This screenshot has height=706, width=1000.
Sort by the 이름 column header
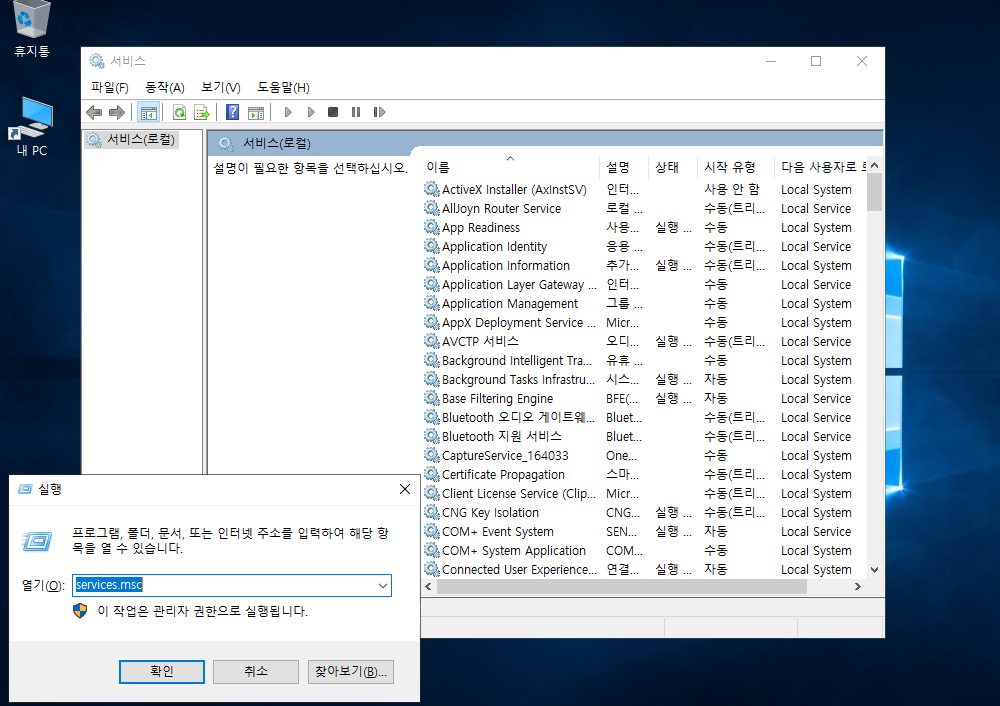click(510, 167)
